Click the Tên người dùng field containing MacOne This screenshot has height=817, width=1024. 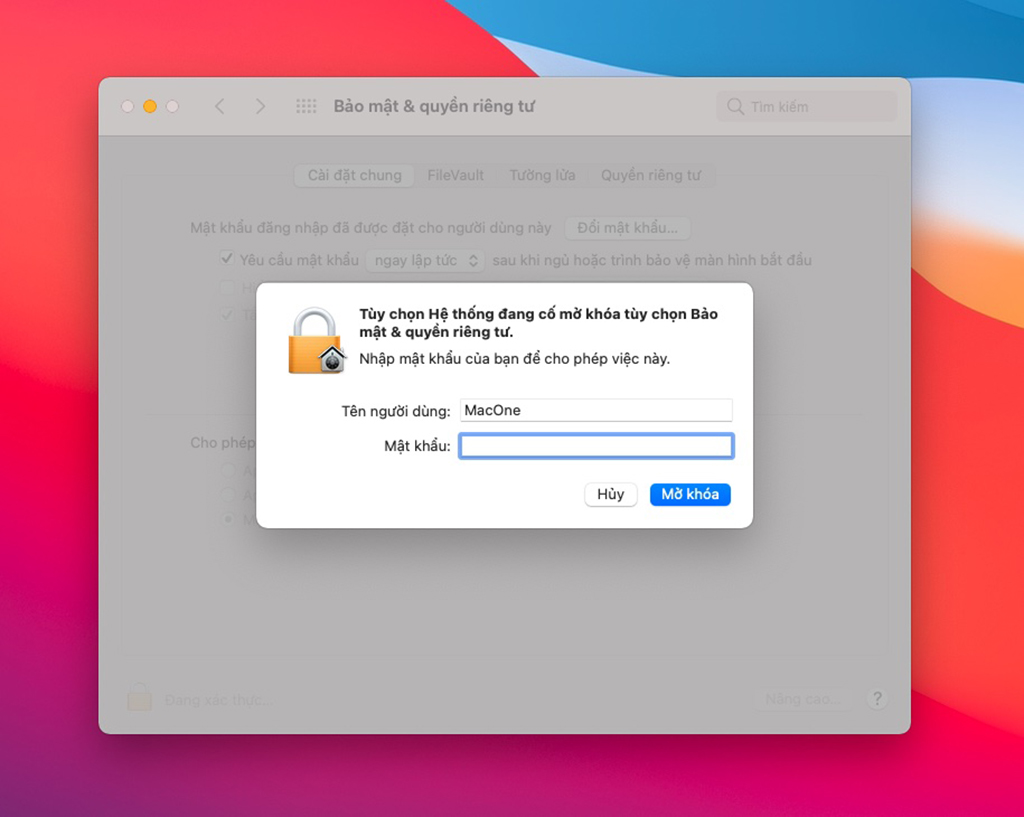596,410
